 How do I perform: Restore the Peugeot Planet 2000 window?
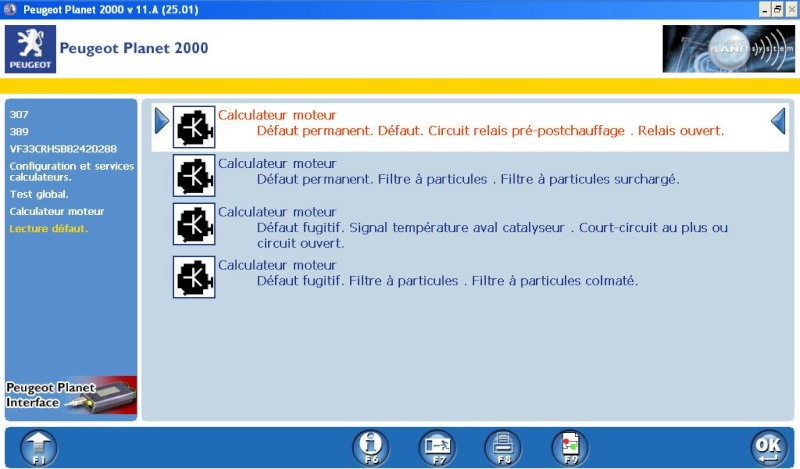click(778, 9)
